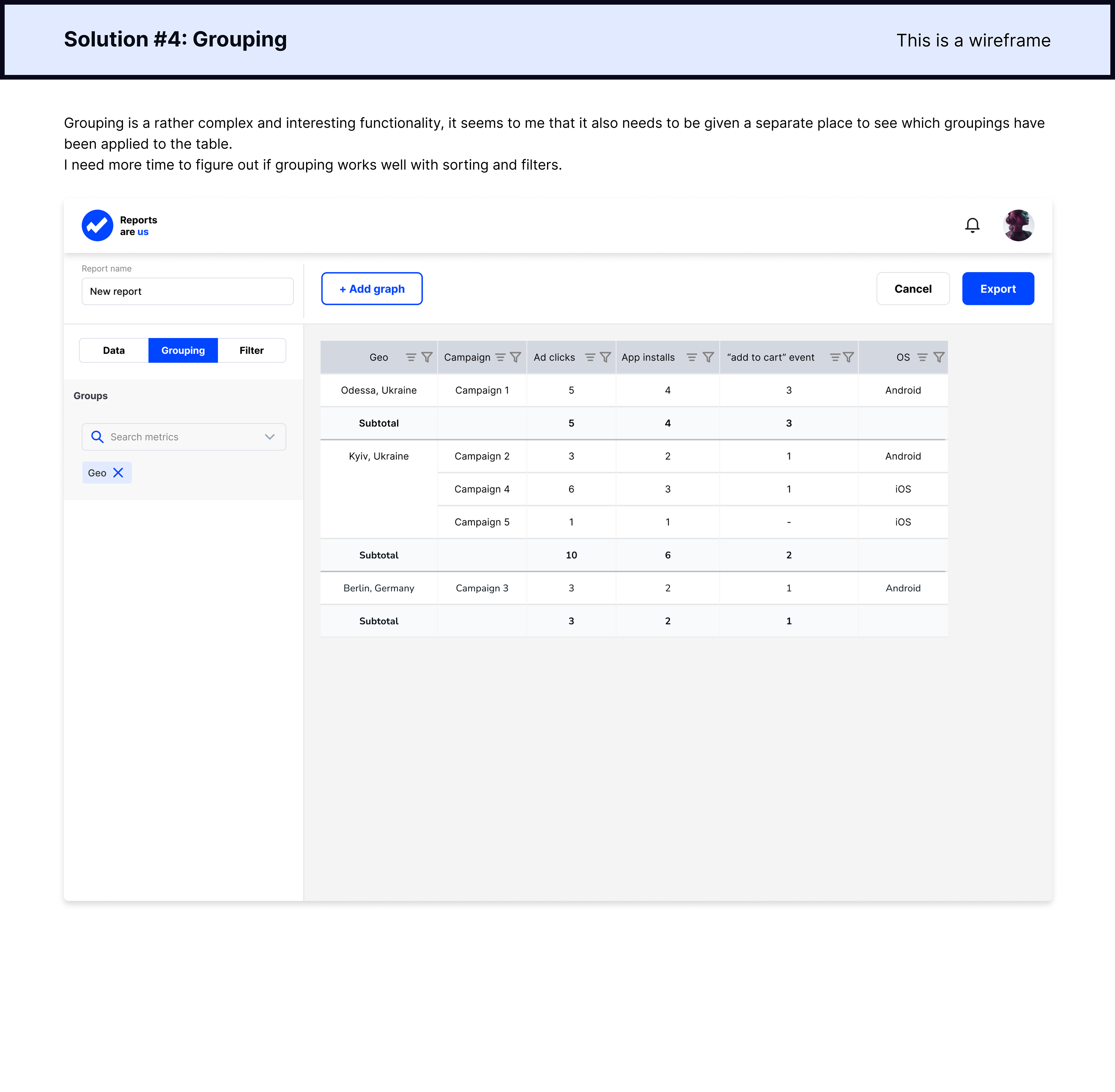The image size is (1115, 1092).
Task: Click the Reports are us logo
Action: coord(98,225)
